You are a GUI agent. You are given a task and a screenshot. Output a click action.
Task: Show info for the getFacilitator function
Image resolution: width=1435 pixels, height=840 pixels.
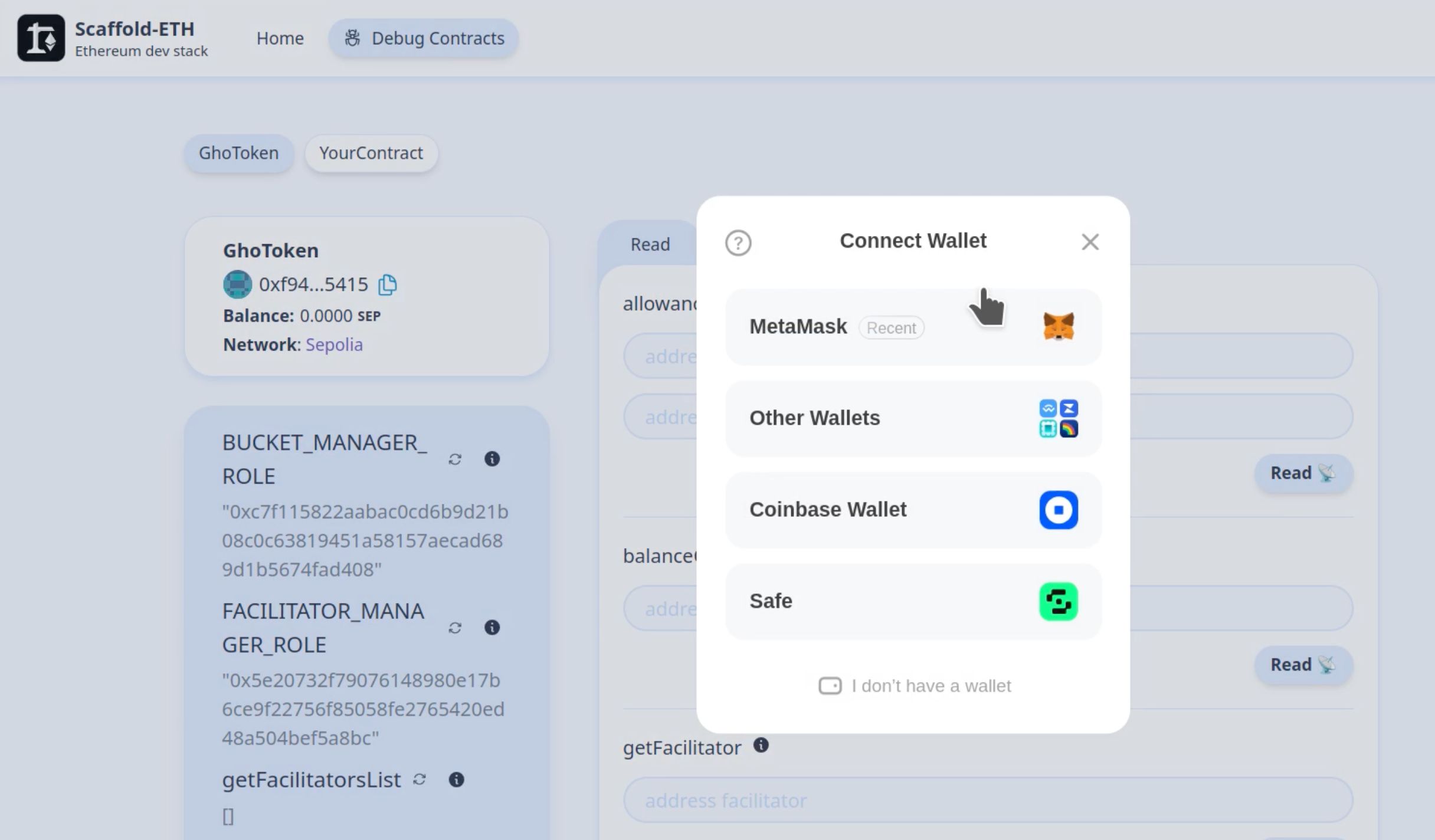coord(761,746)
